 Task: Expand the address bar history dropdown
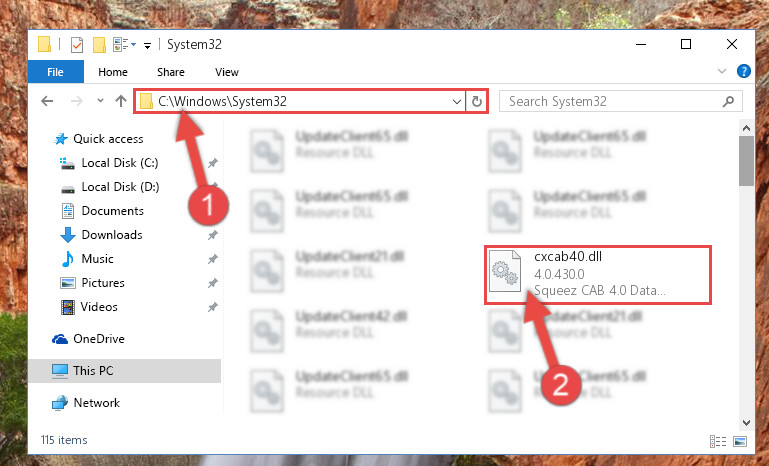coord(457,102)
